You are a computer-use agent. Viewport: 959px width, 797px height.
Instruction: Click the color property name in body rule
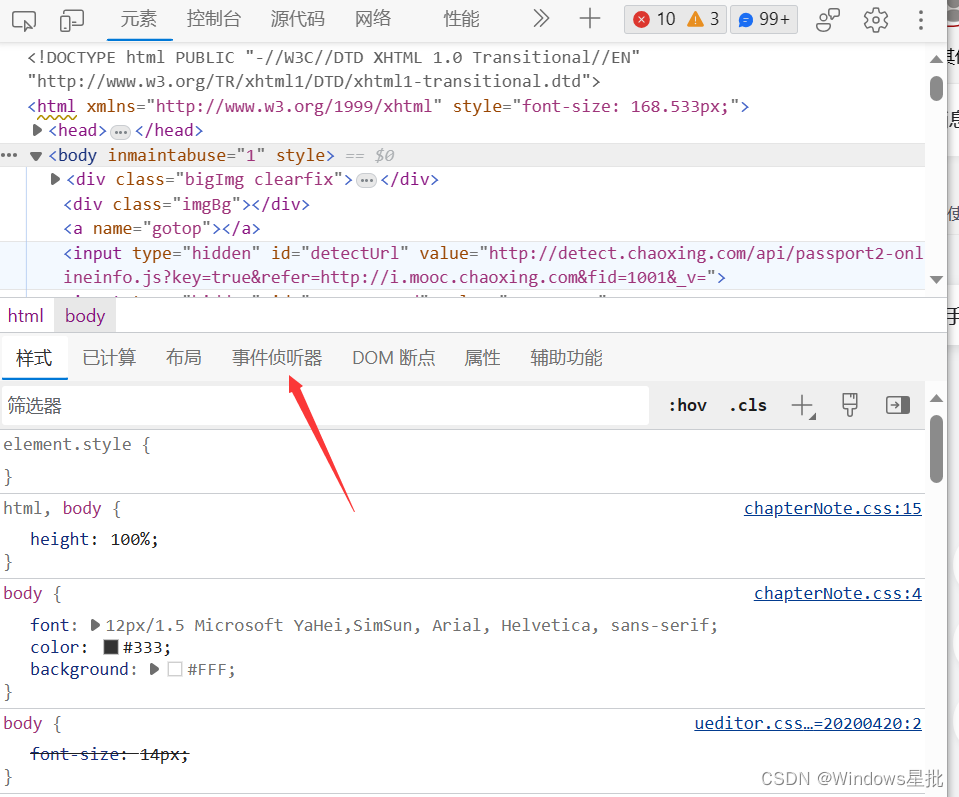[x=55, y=647]
